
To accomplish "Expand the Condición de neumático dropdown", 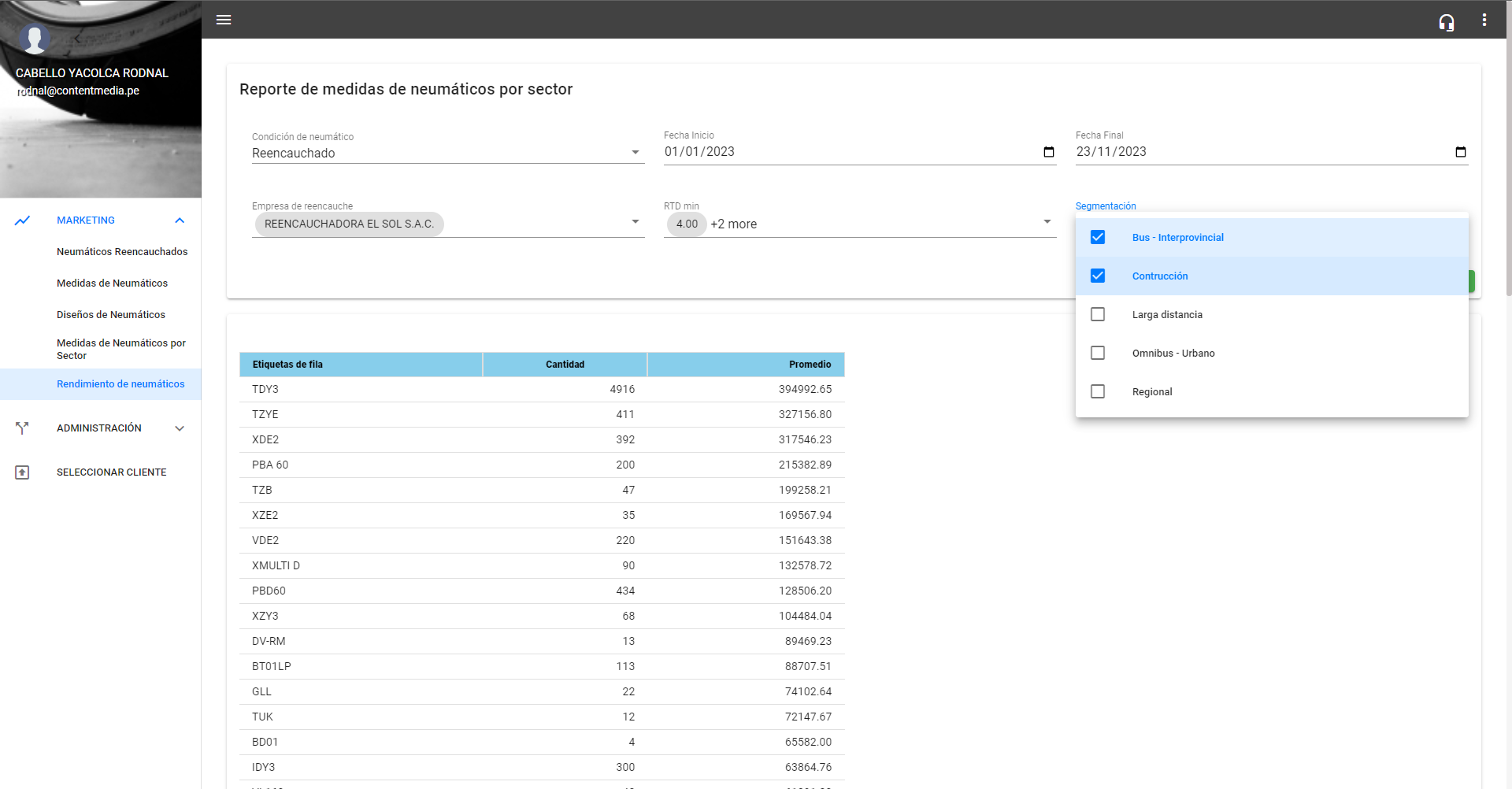I will (x=635, y=153).
